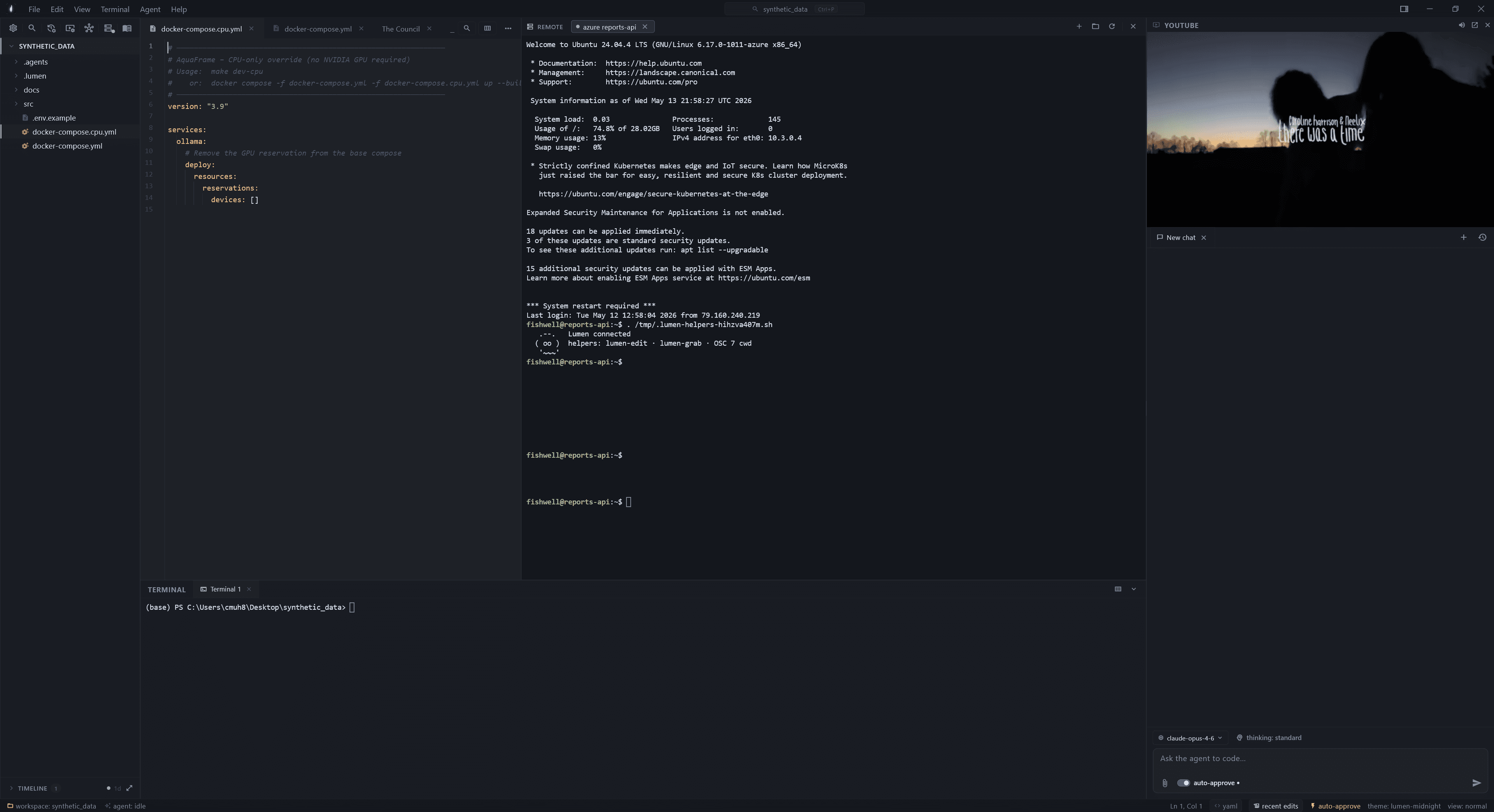
Task: Open the Edit menu
Action: pyautogui.click(x=57, y=9)
